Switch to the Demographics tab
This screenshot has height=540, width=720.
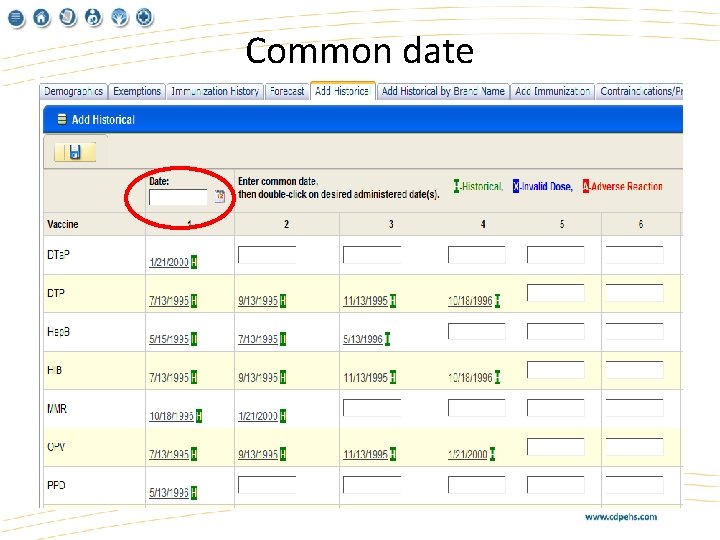coord(73,91)
